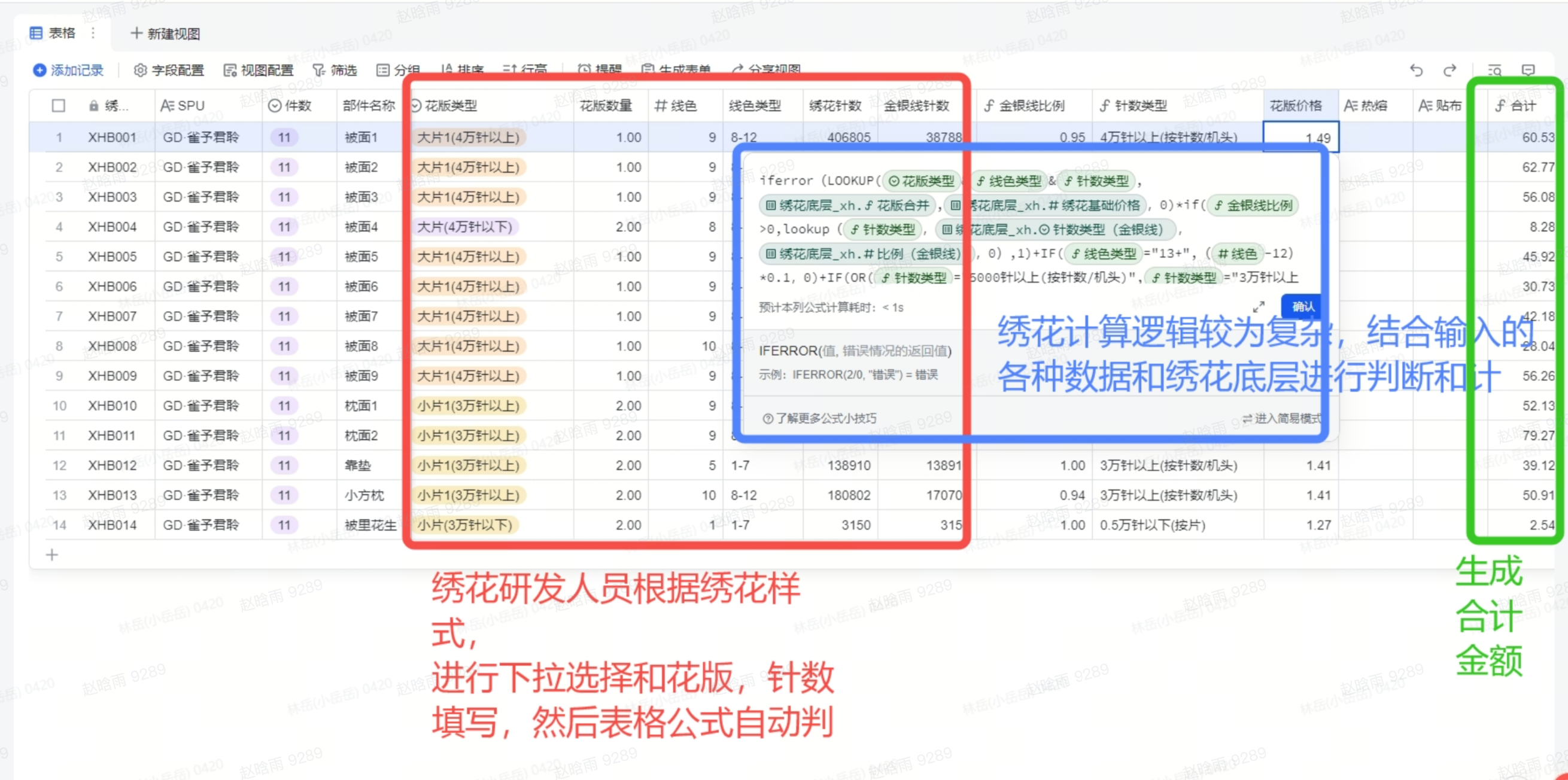The width and height of the screenshot is (1568, 780).
Task: Click 新建视图 to add view
Action: pyautogui.click(x=166, y=33)
